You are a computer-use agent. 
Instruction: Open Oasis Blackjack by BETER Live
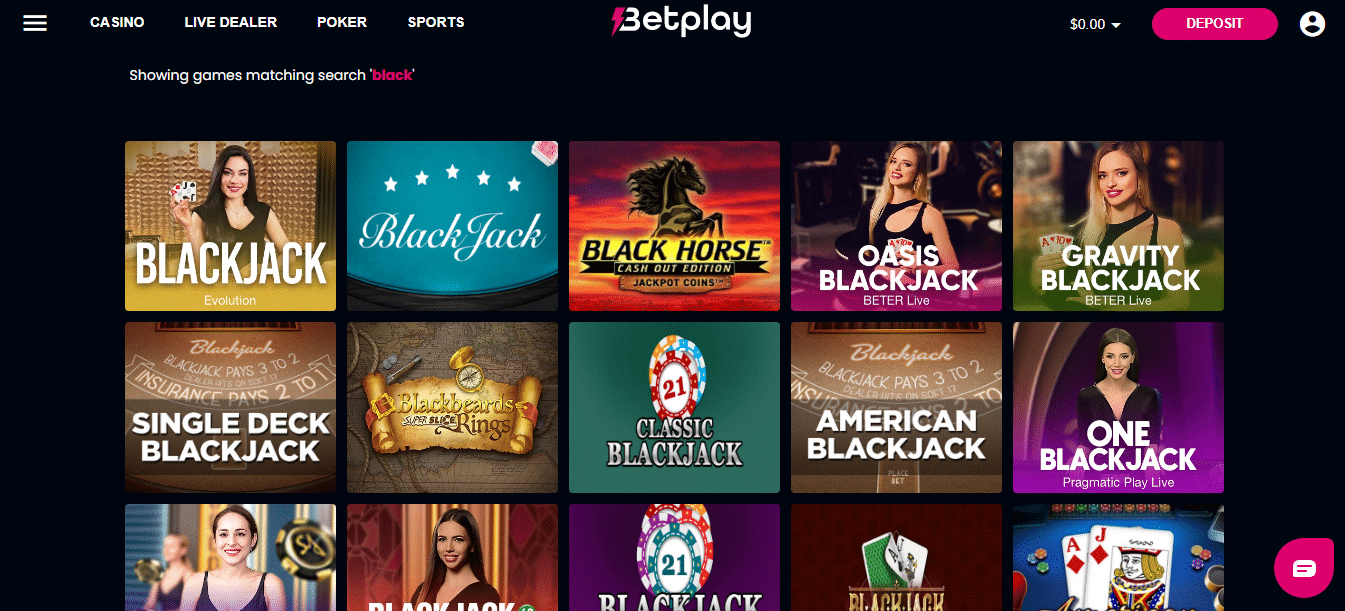[896, 226]
